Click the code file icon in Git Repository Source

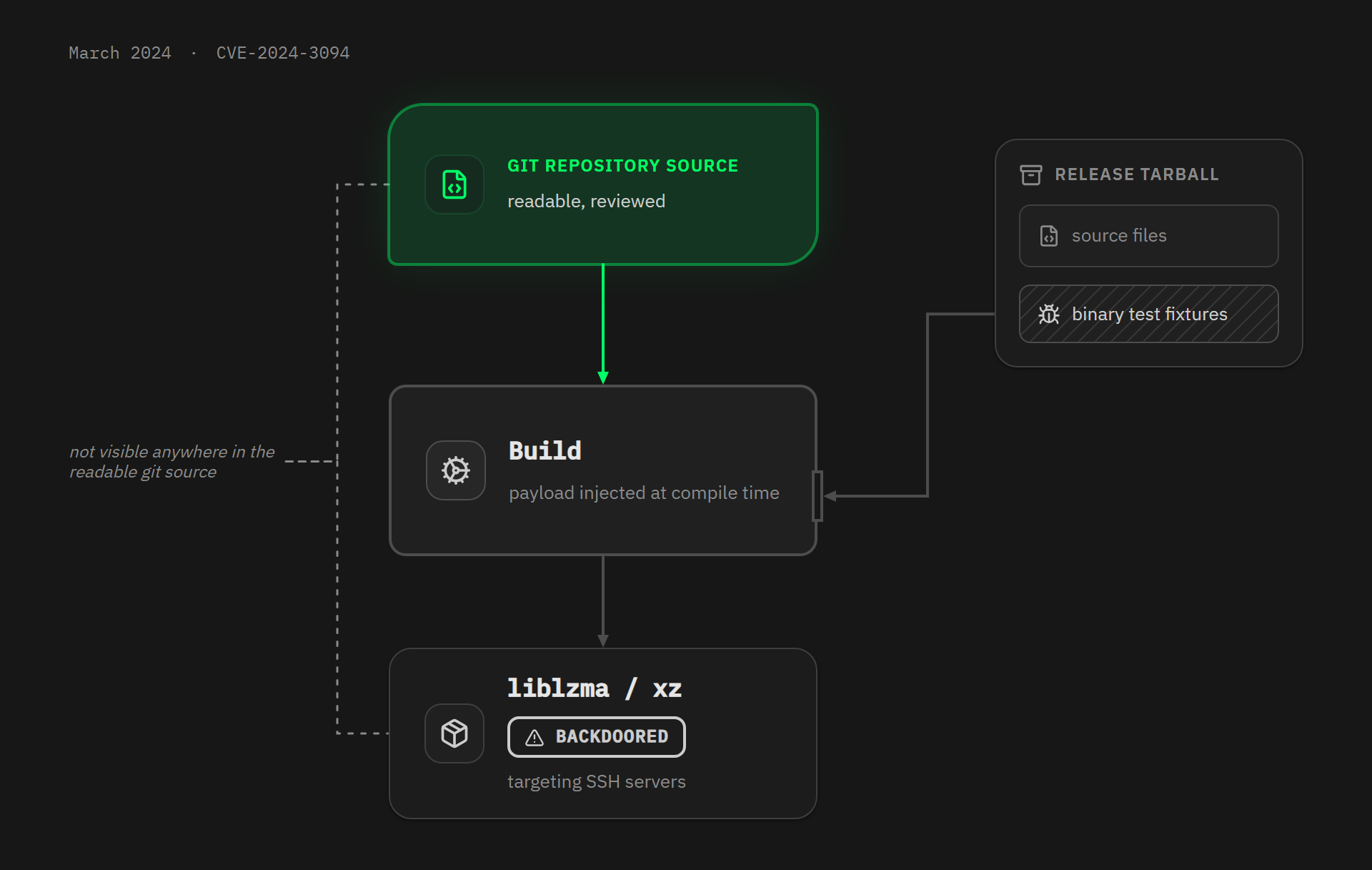[x=454, y=184]
